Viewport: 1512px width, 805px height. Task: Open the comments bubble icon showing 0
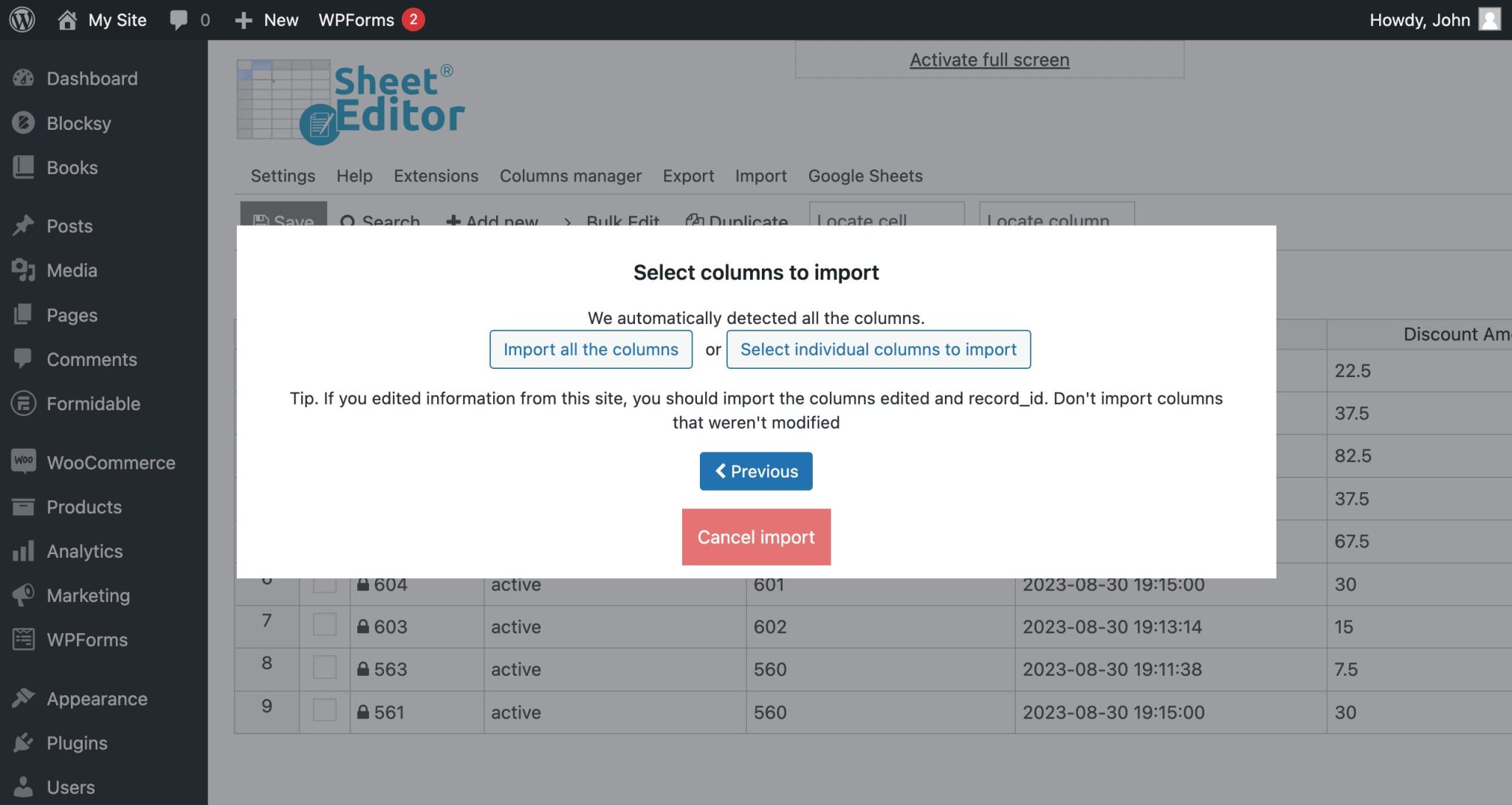click(x=179, y=19)
